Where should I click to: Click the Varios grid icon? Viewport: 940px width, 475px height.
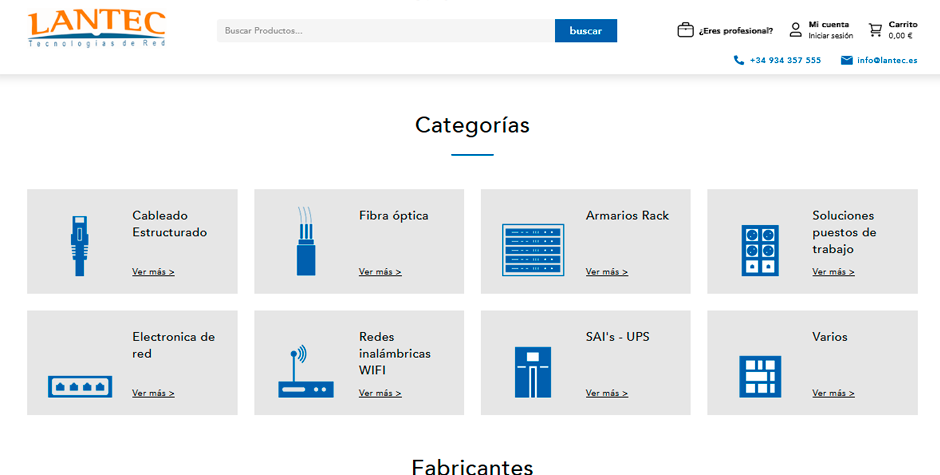760,377
